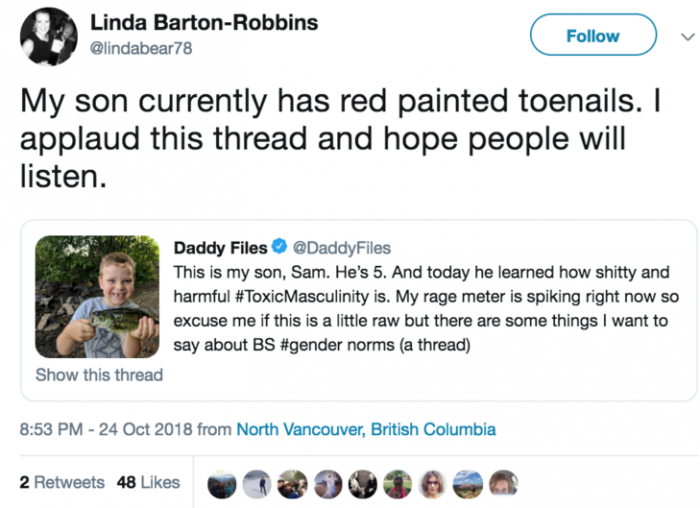Click the 8:53 PM - 24 Oct 2018 timestamp
700x508 pixels.
point(106,429)
